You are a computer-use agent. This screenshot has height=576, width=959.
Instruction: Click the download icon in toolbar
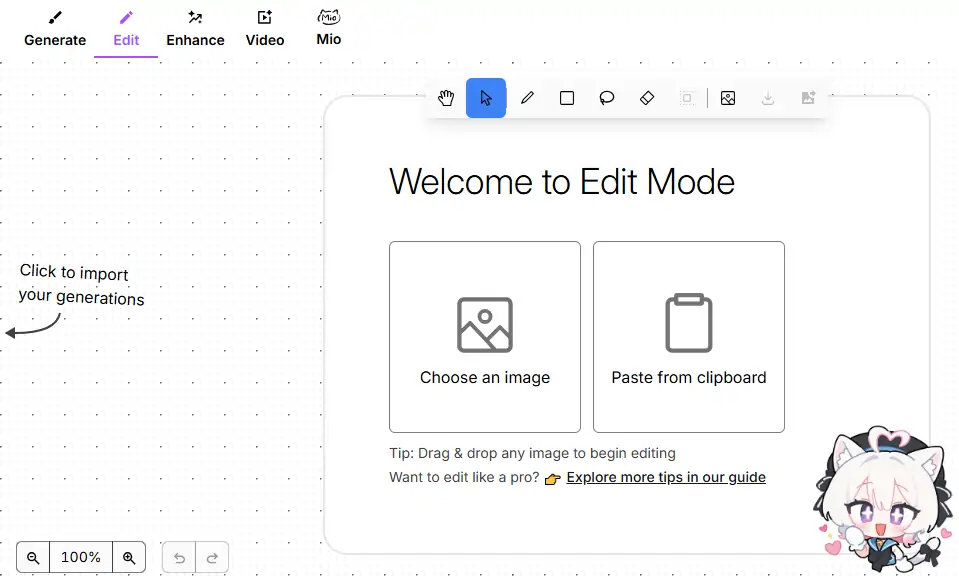pos(768,98)
